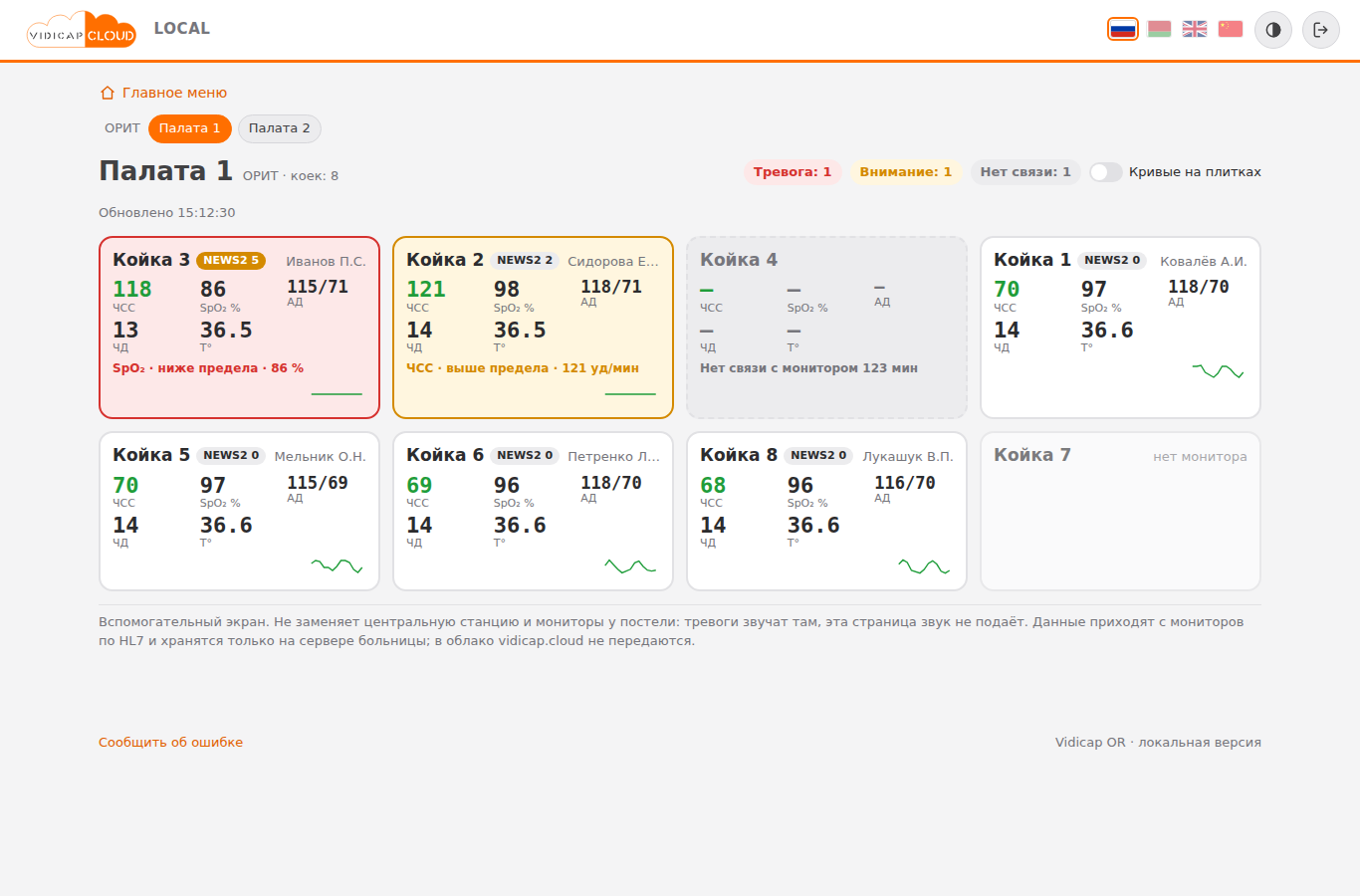Click patient name Мельник О.Н.
This screenshot has height=896, width=1360.
(320, 457)
